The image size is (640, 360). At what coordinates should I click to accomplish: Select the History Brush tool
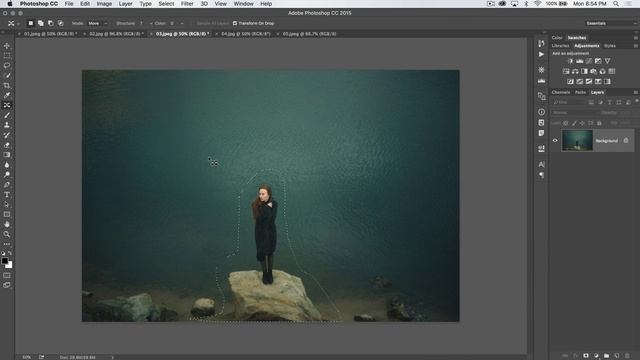point(7,135)
